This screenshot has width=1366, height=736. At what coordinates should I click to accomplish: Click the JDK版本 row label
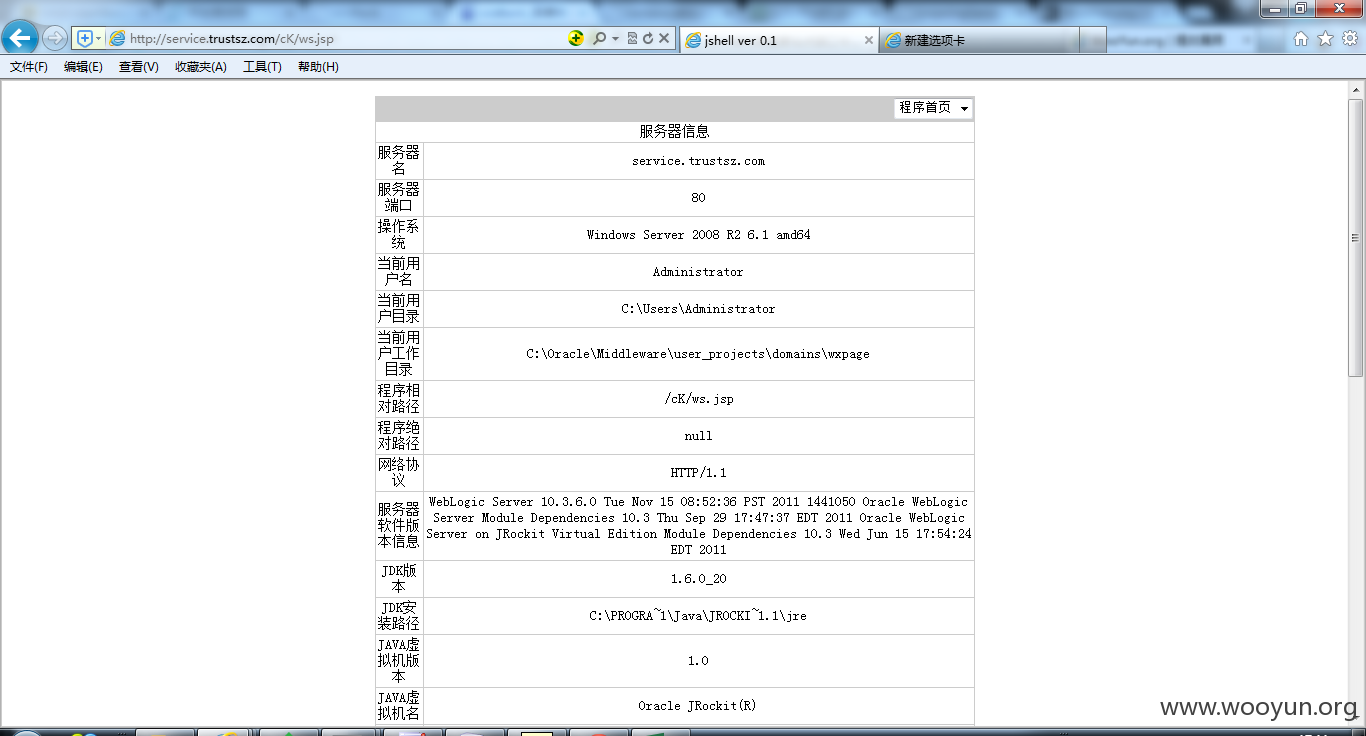click(x=399, y=579)
